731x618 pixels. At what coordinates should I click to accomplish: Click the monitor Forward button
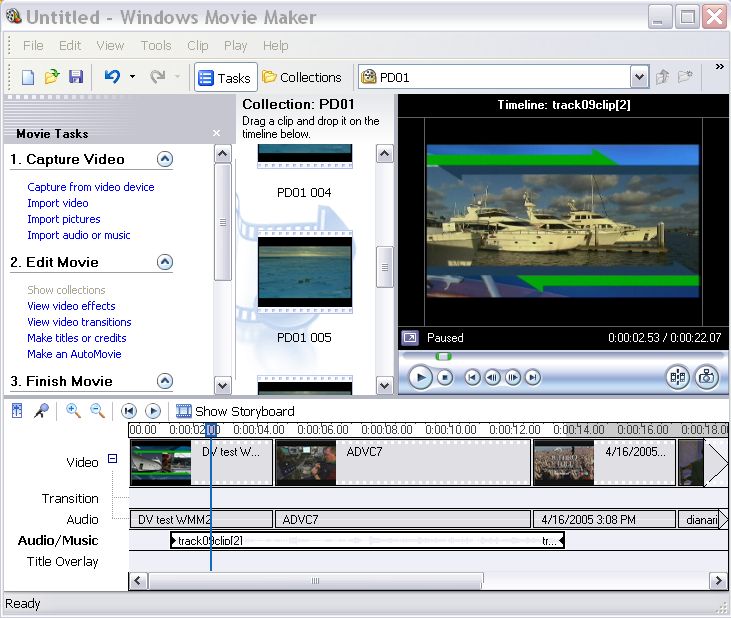point(533,378)
